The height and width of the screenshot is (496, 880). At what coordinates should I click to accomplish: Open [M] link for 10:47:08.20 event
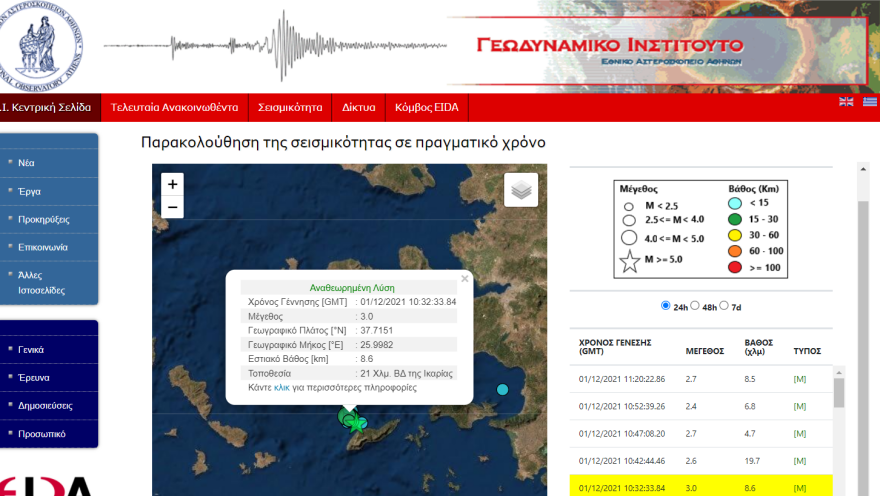tap(800, 434)
